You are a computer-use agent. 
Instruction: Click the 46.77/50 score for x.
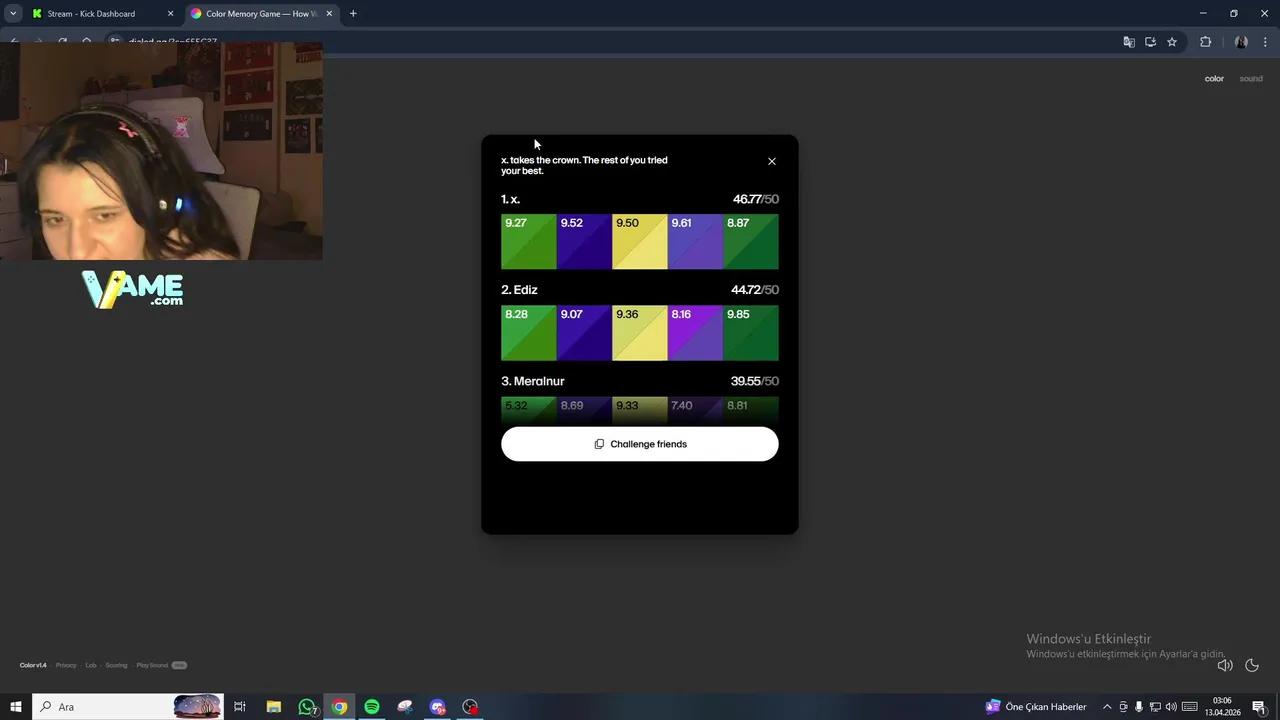(x=755, y=199)
